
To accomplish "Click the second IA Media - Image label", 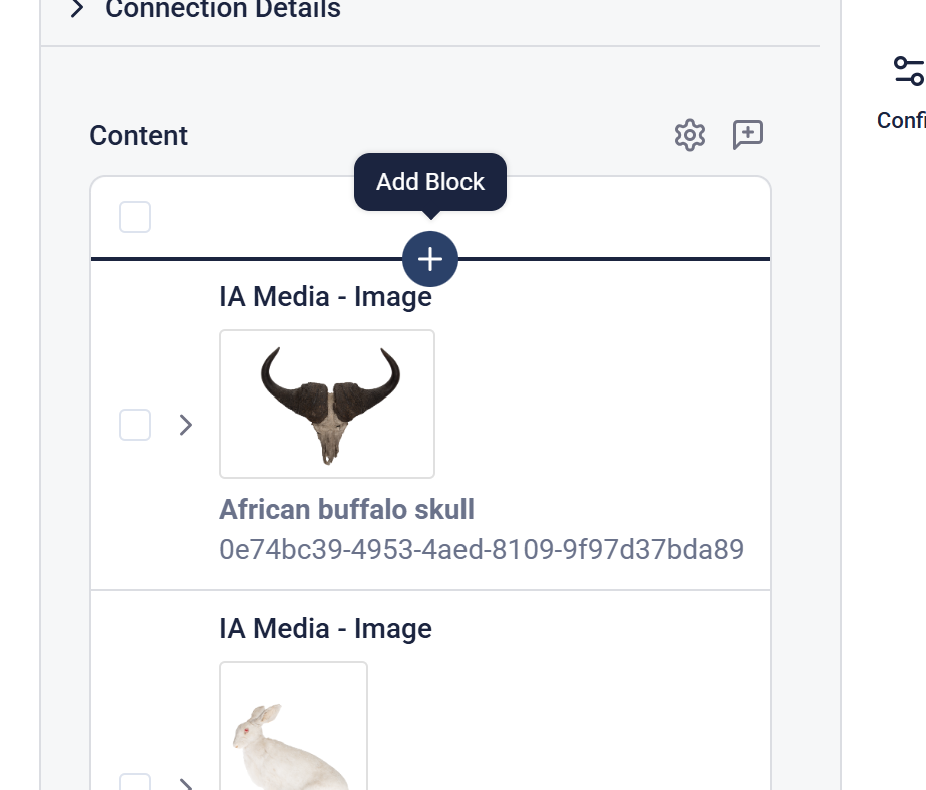I will tap(325, 628).
